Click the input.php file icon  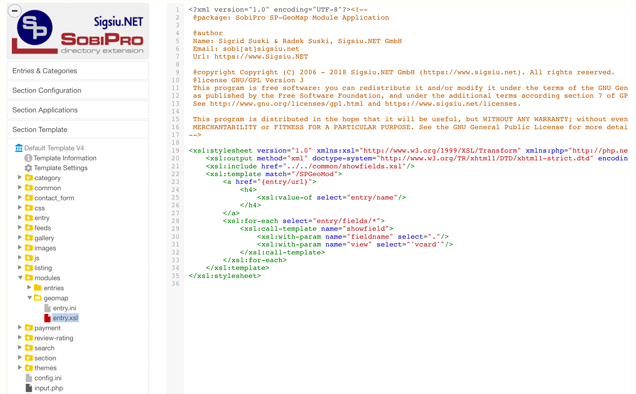29,388
